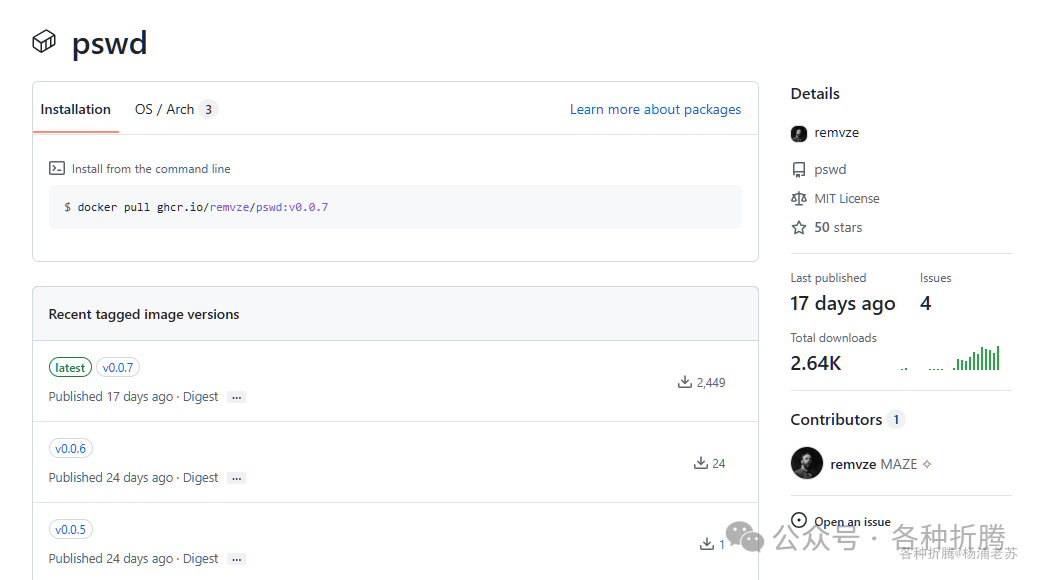The width and height of the screenshot is (1039, 580).
Task: Expand digest ellipsis for v0.0.5 row
Action: (237, 559)
